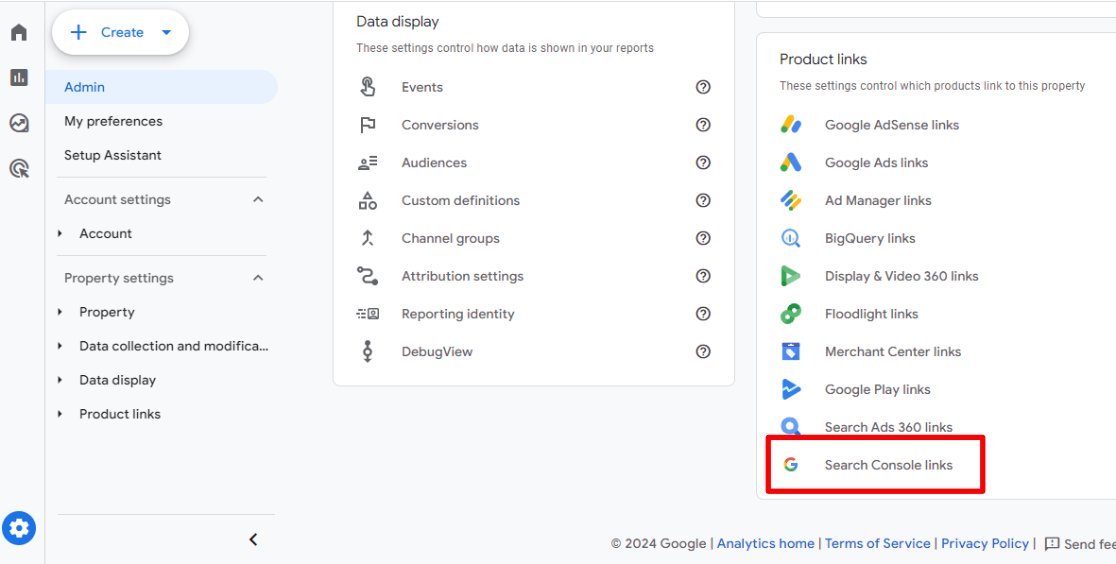Click the Events tap-hand icon
This screenshot has width=1116, height=564.
point(367,87)
